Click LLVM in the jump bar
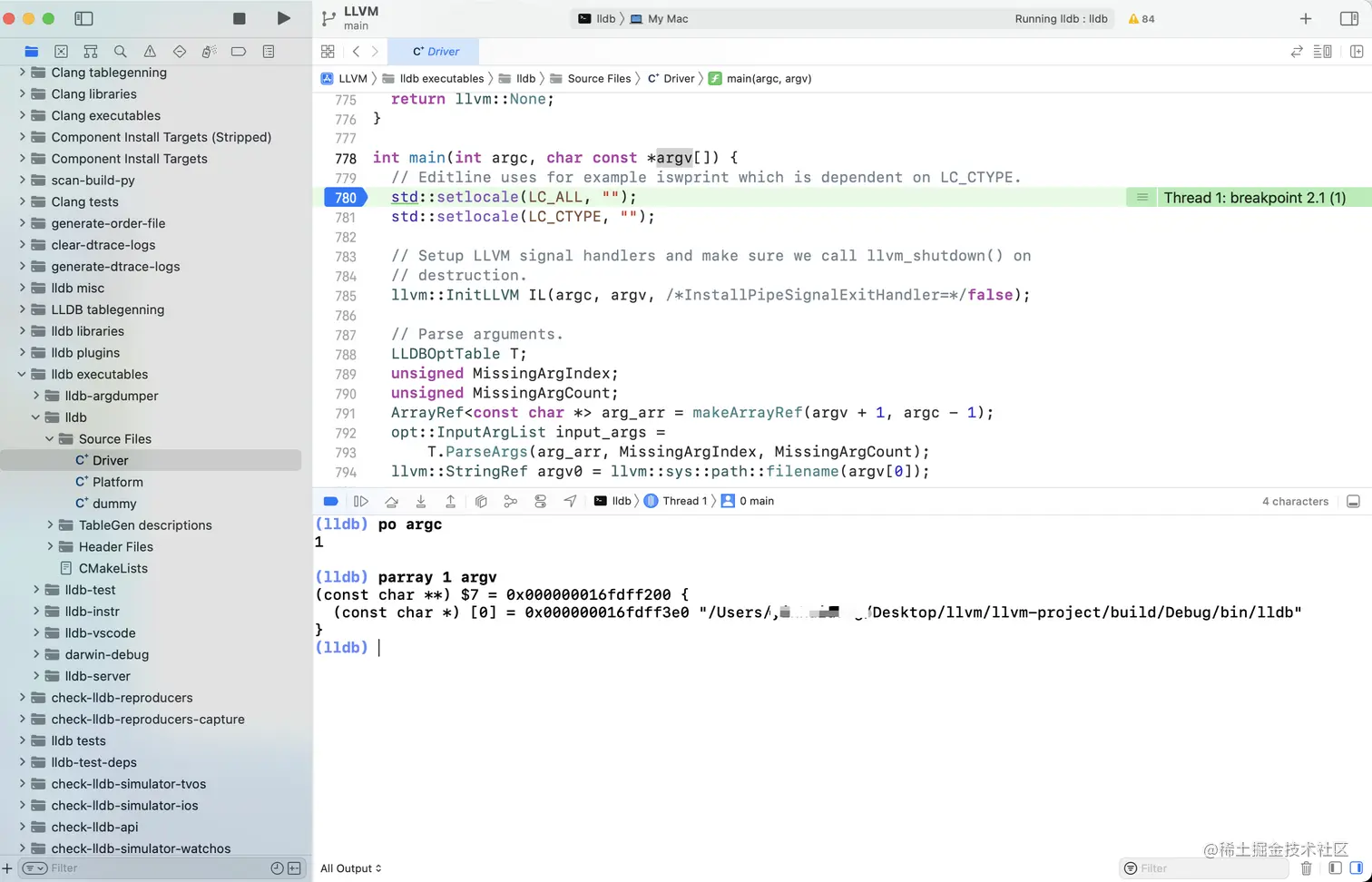The image size is (1372, 882). click(x=345, y=79)
